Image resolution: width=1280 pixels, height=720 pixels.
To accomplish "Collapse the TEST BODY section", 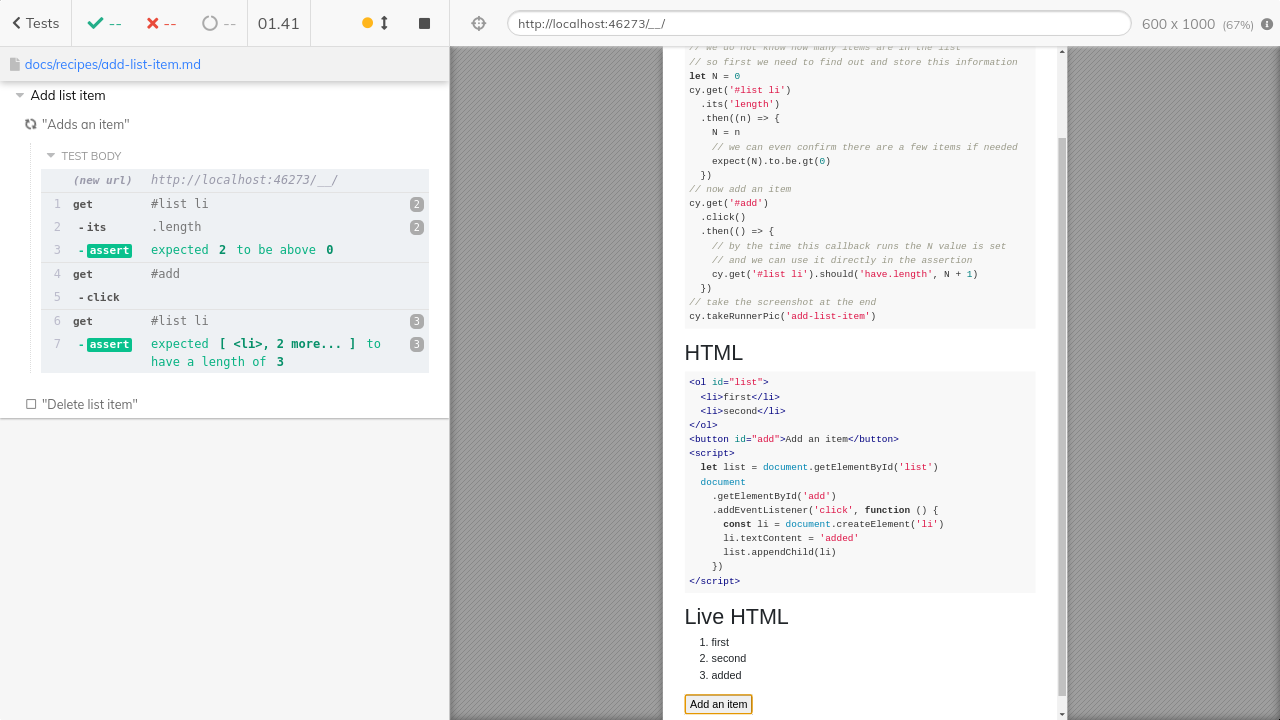I will [50, 156].
